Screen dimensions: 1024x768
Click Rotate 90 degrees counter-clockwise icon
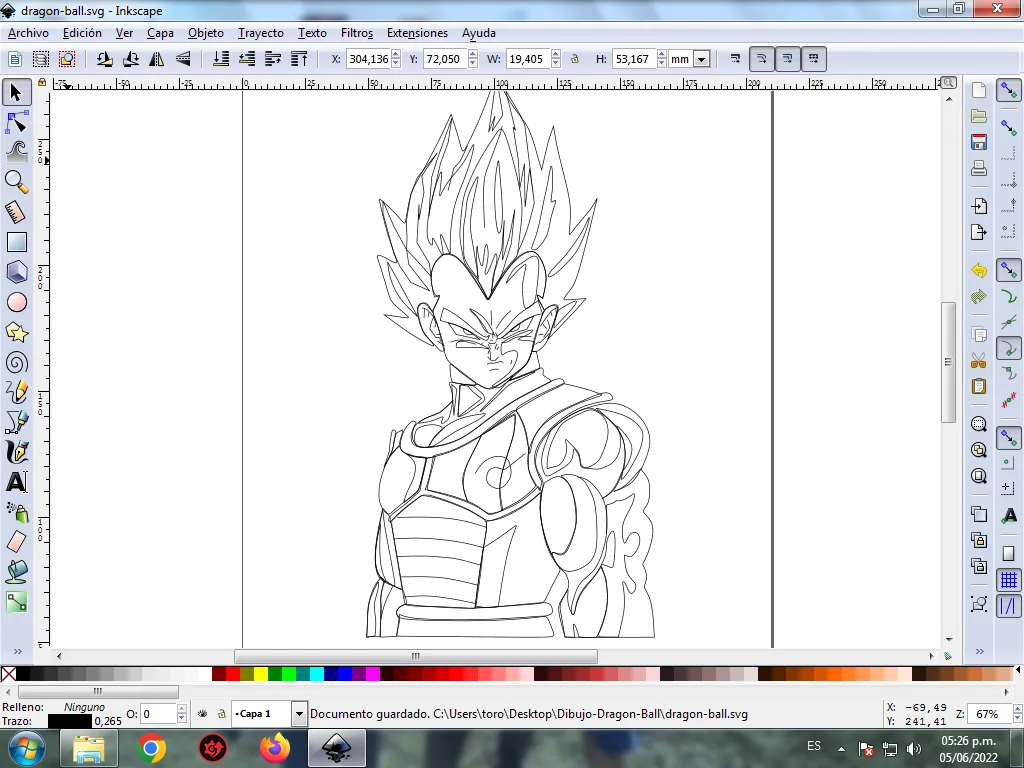point(104,59)
